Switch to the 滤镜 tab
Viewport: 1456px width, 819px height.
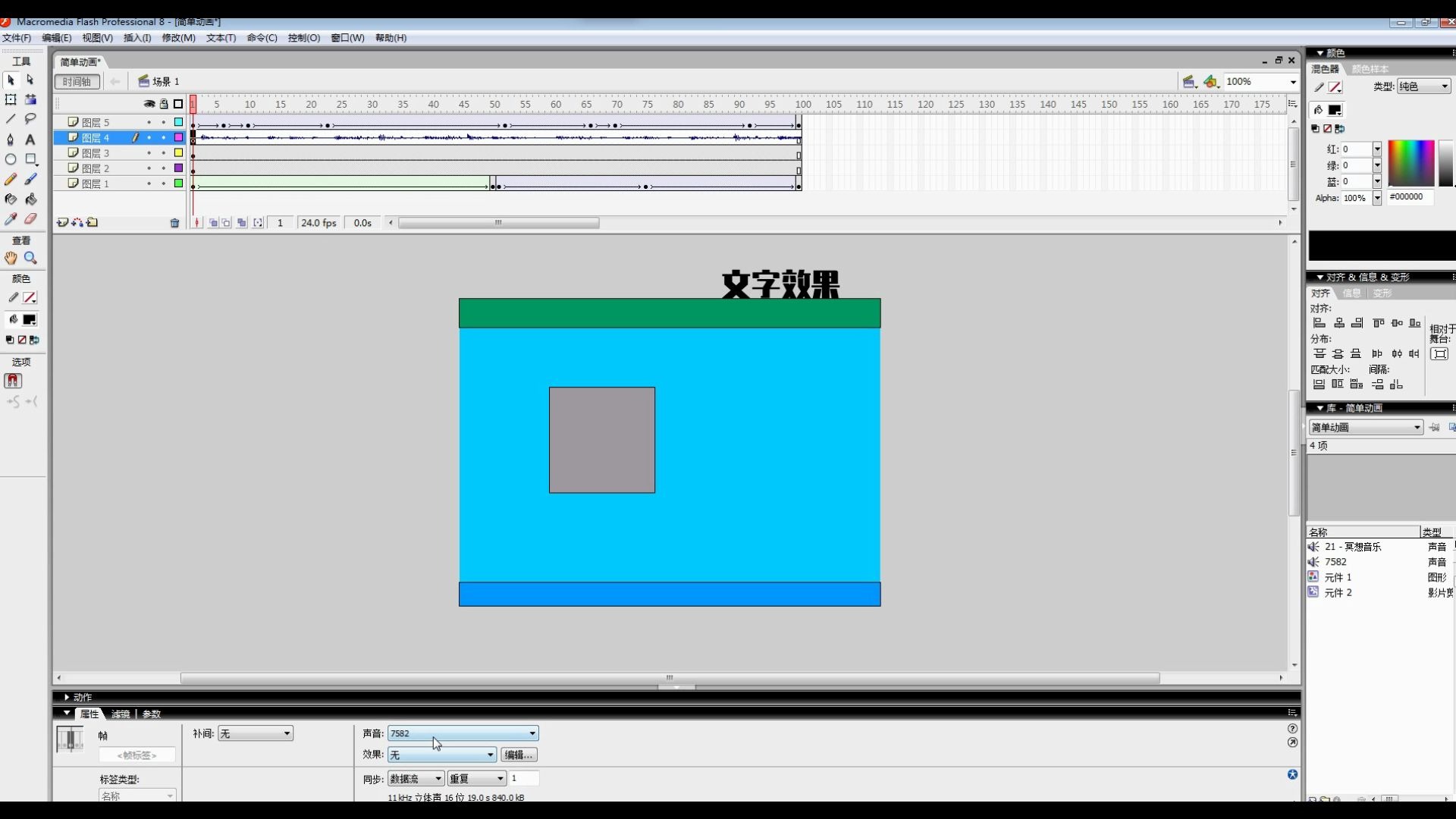pyautogui.click(x=121, y=714)
